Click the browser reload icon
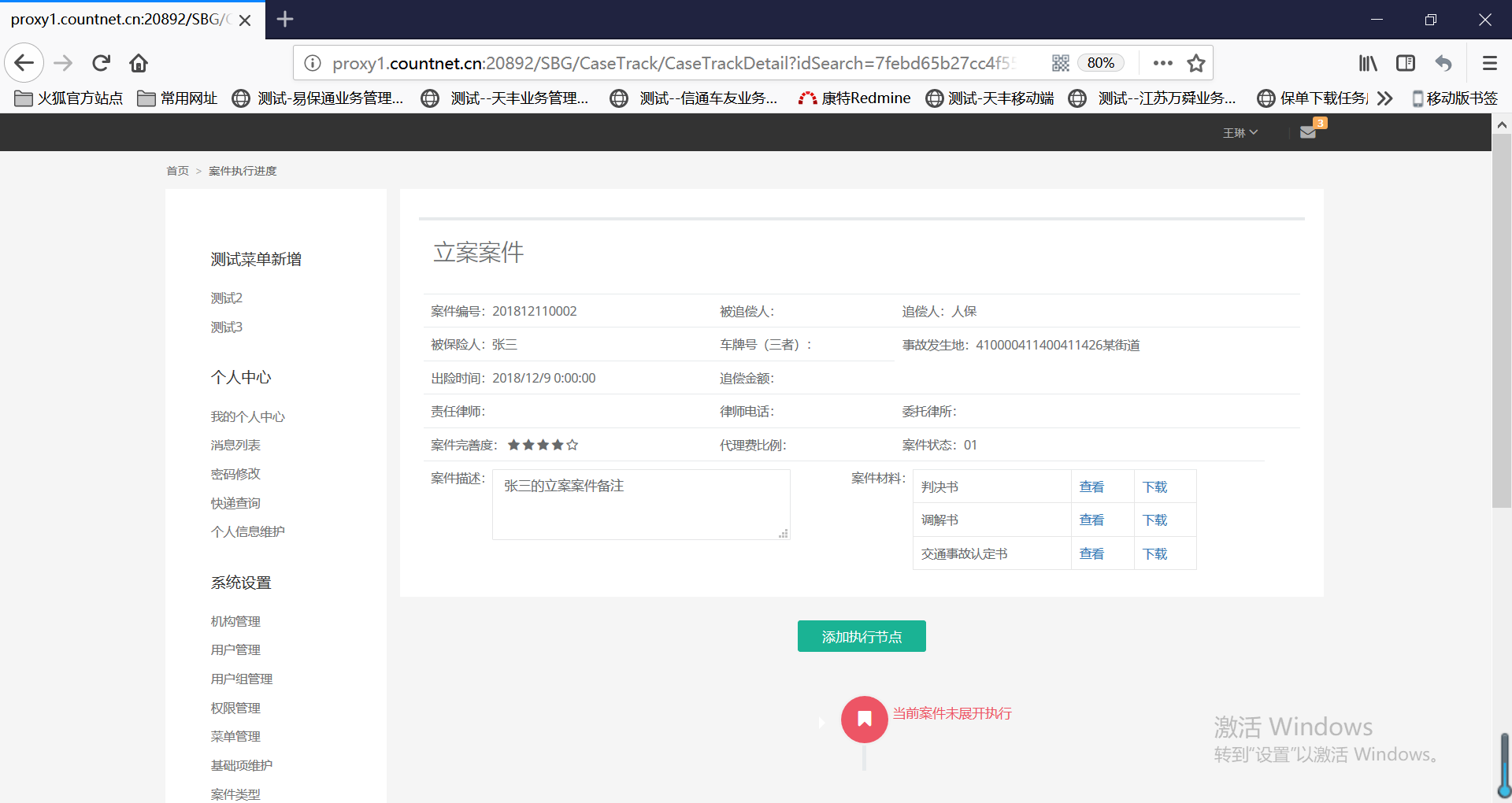Viewport: 1512px width, 803px height. pos(101,63)
